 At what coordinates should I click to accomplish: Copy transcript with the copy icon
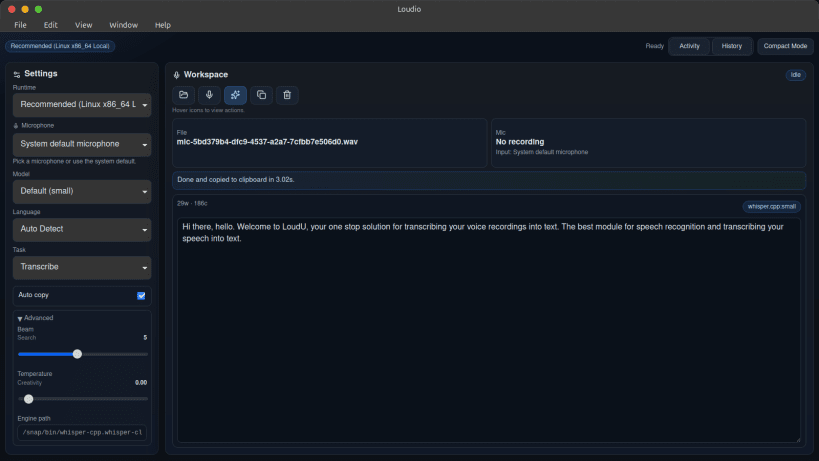[x=261, y=95]
